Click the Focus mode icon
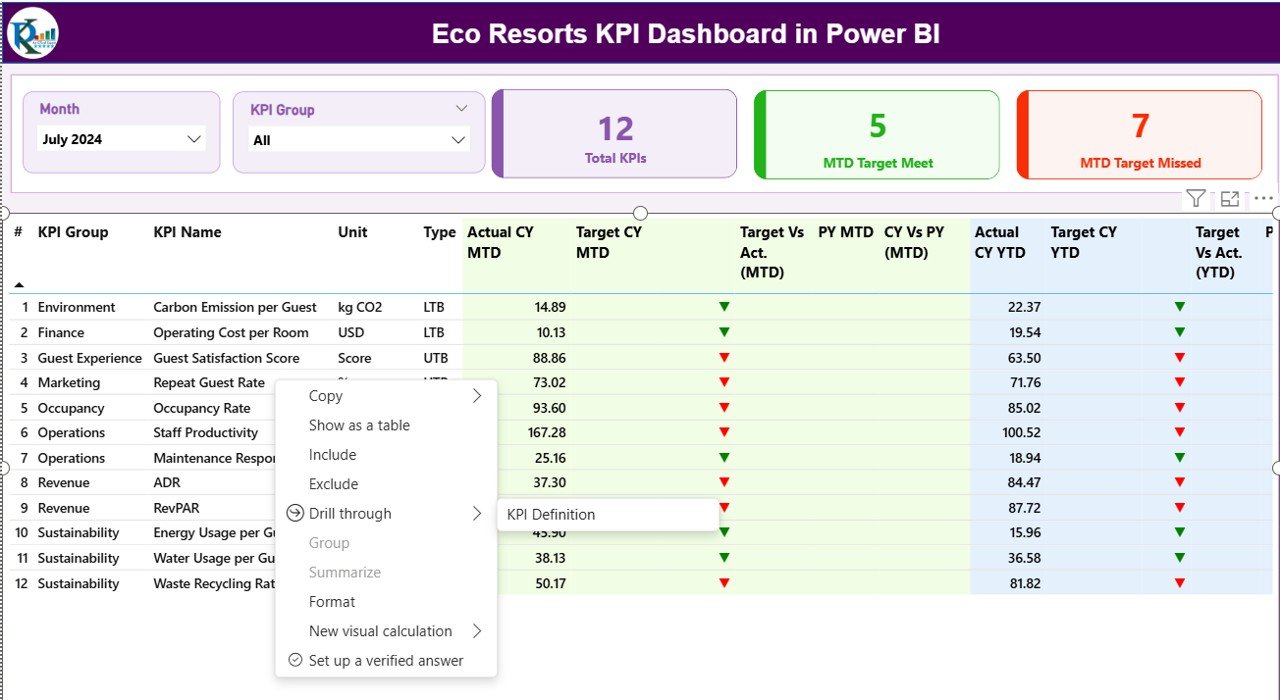This screenshot has height=700, width=1280. pos(1230,198)
